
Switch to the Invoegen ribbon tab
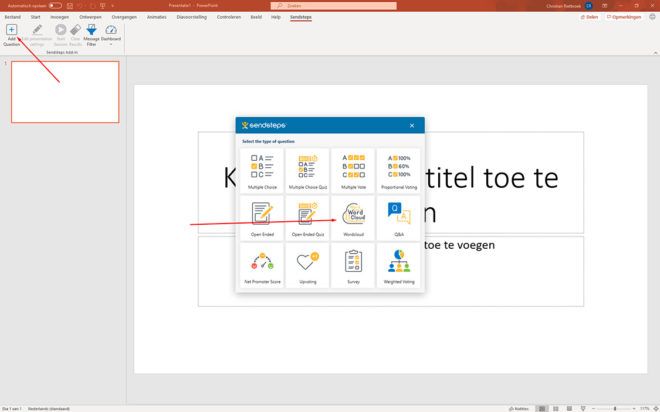59,17
